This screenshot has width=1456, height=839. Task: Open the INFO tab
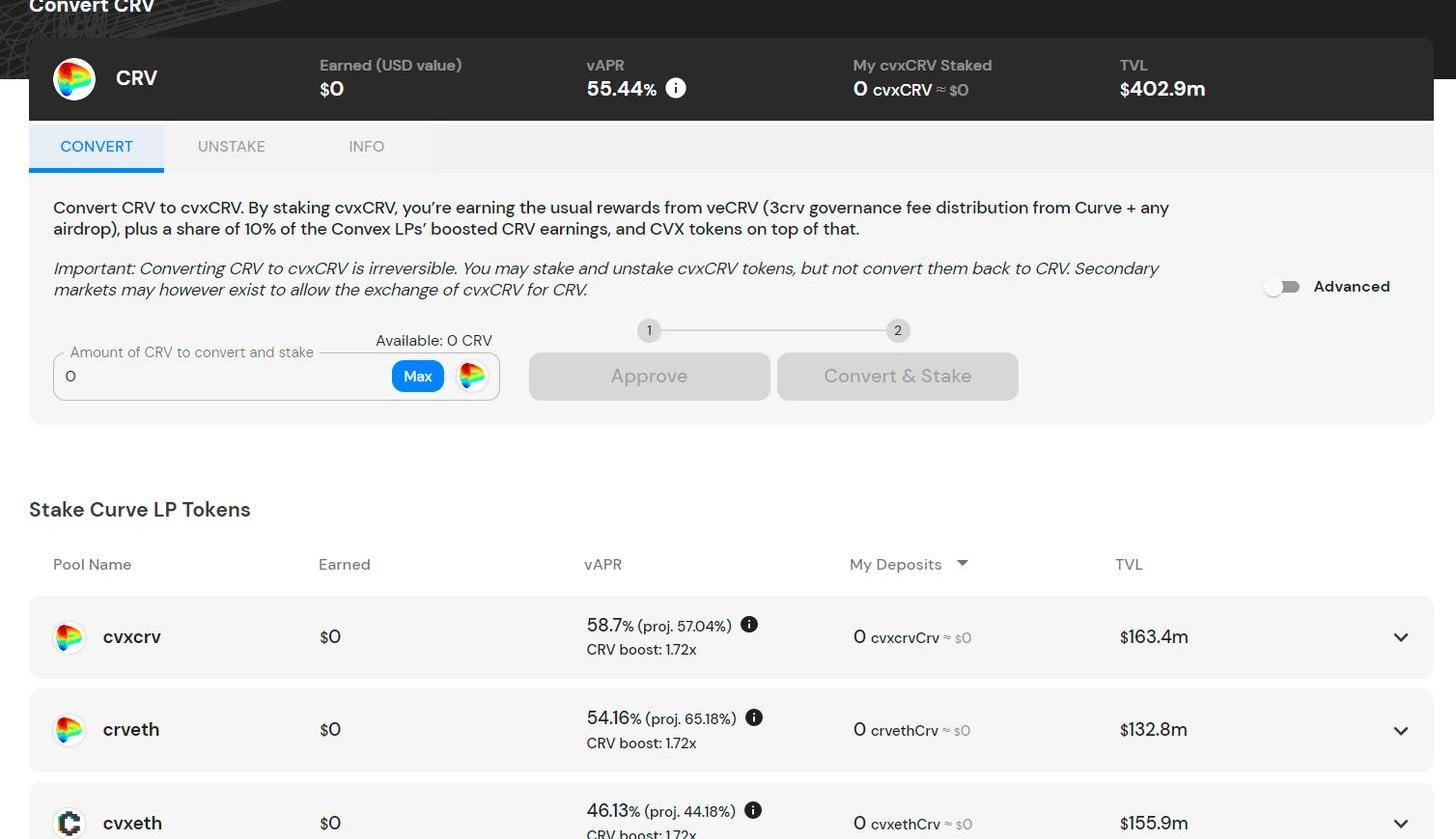366,146
